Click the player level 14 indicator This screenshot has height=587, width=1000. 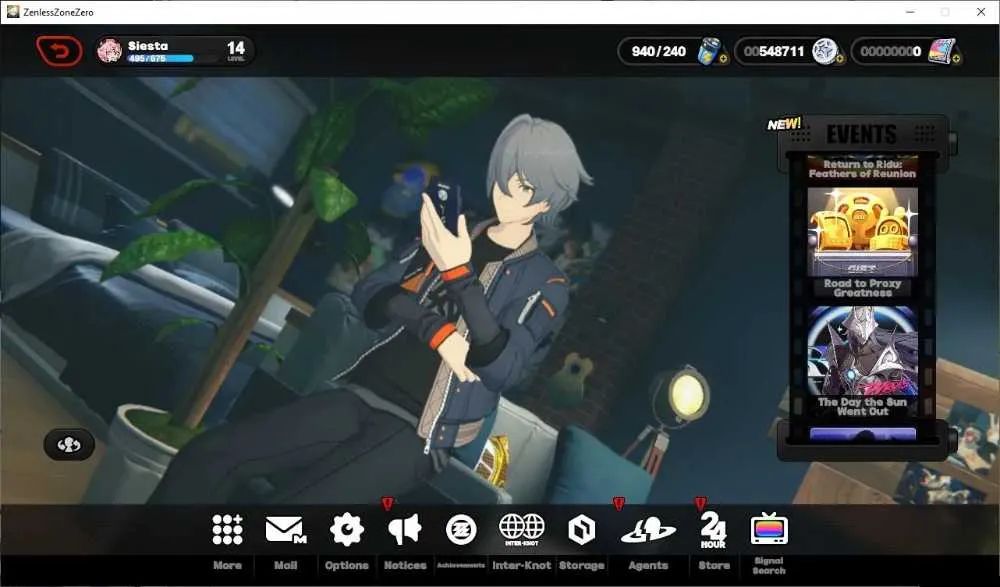coord(235,50)
